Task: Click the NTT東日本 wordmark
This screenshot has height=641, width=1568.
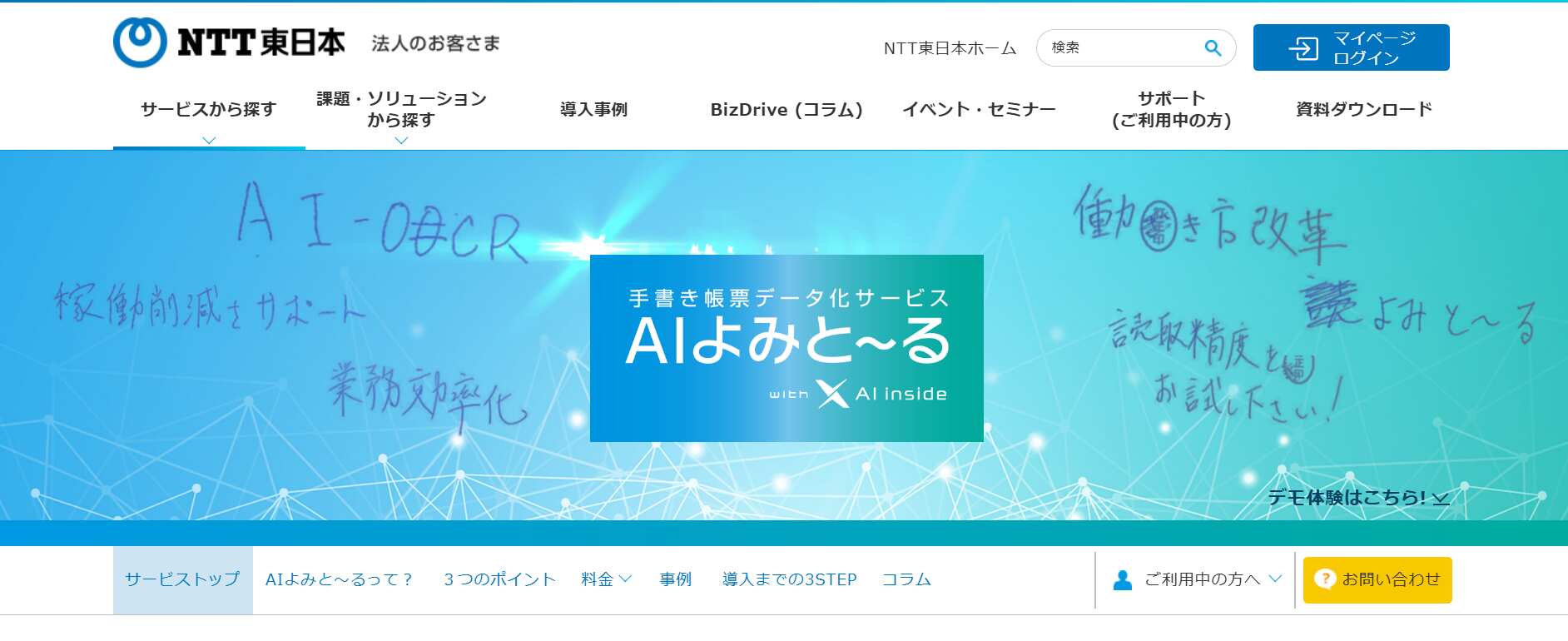Action: point(261,42)
